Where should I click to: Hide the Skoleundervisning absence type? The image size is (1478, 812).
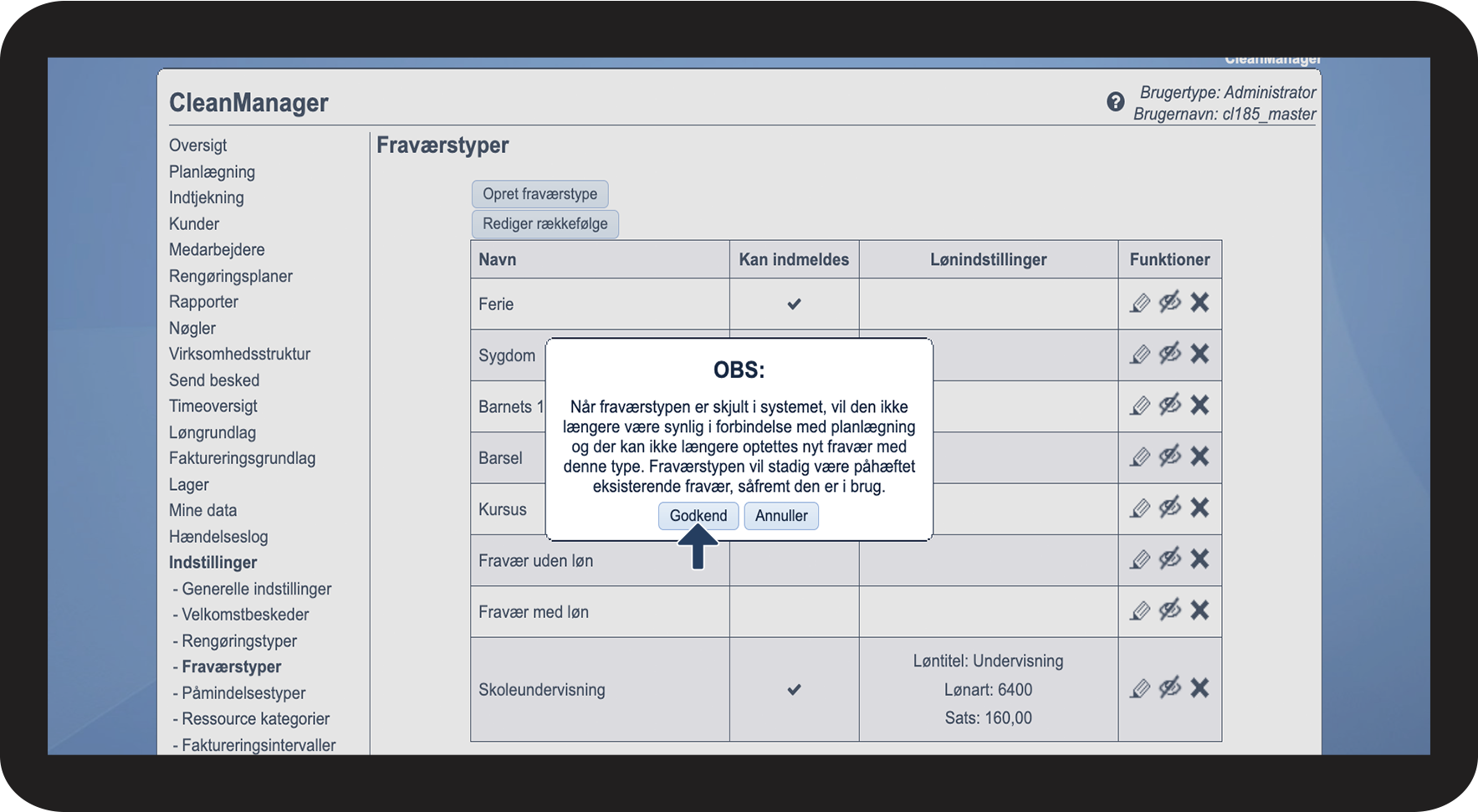click(1170, 688)
